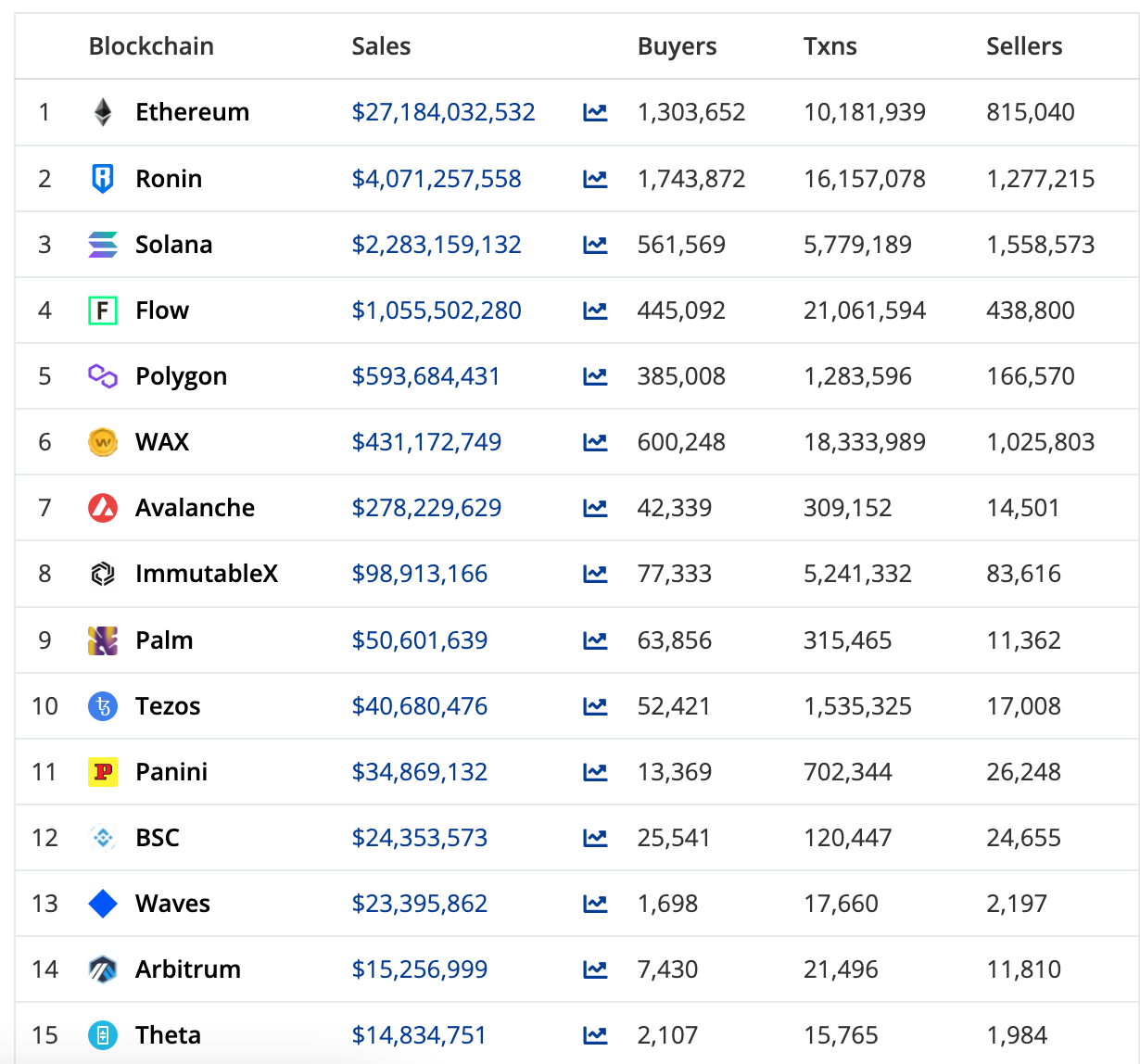
Task: Click the Panini logo icon
Action: click(103, 772)
